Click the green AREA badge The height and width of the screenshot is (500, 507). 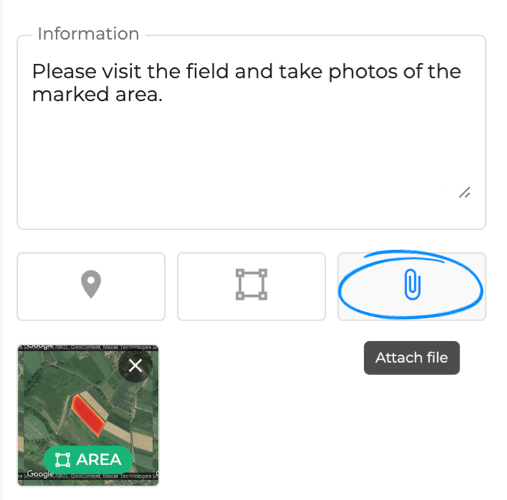88,460
